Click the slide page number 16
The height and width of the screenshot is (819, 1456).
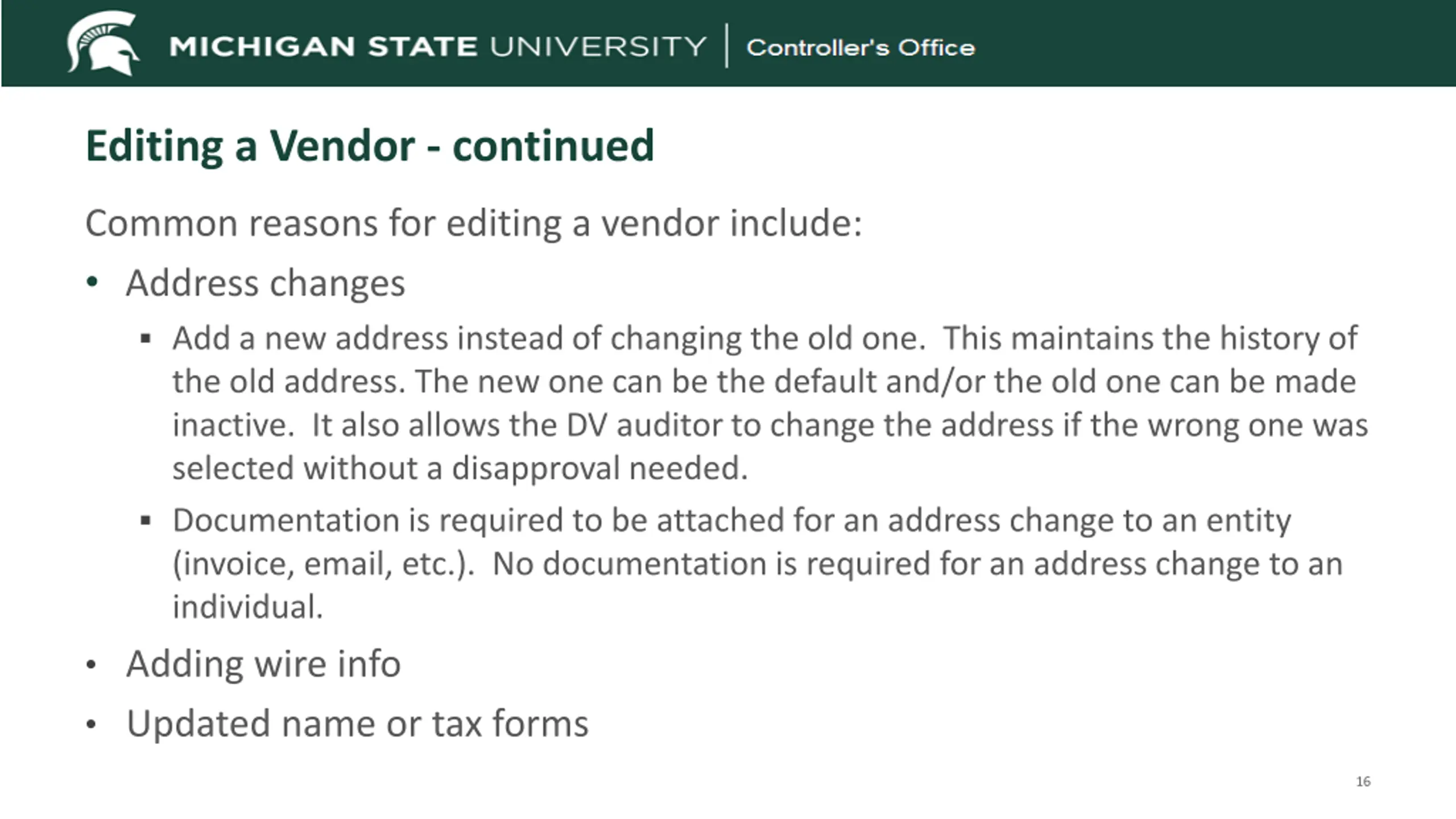(x=1363, y=781)
